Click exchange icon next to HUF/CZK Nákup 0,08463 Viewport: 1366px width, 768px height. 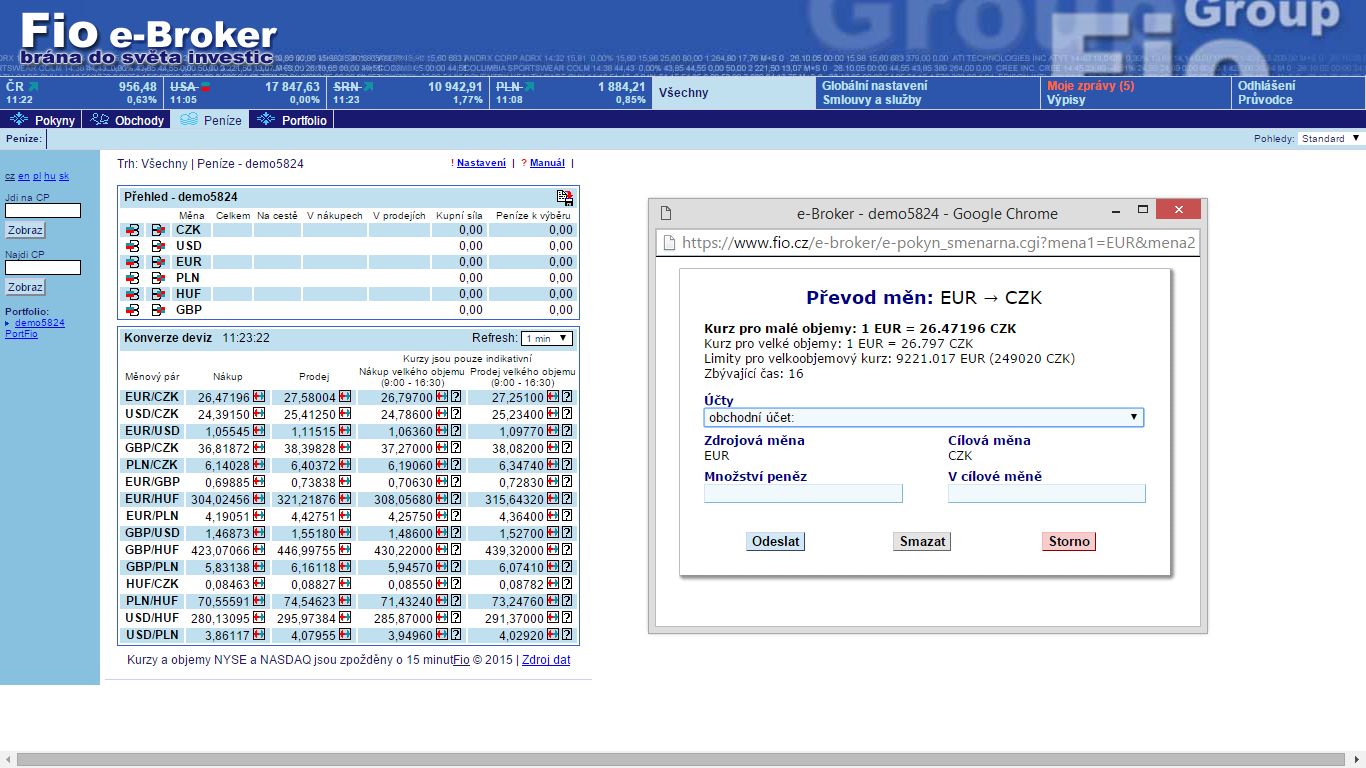[258, 584]
